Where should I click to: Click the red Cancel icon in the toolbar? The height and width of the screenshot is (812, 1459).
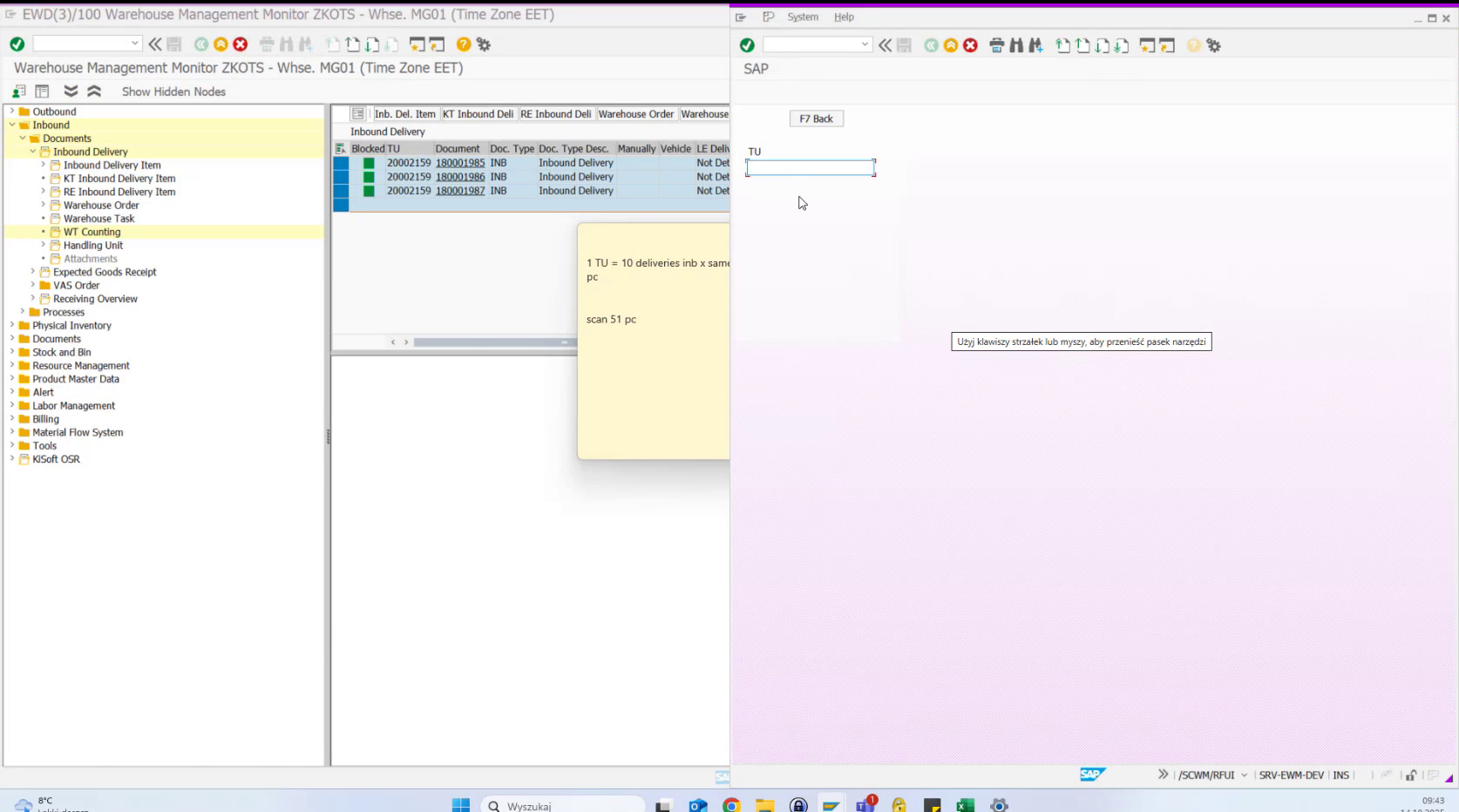239,44
